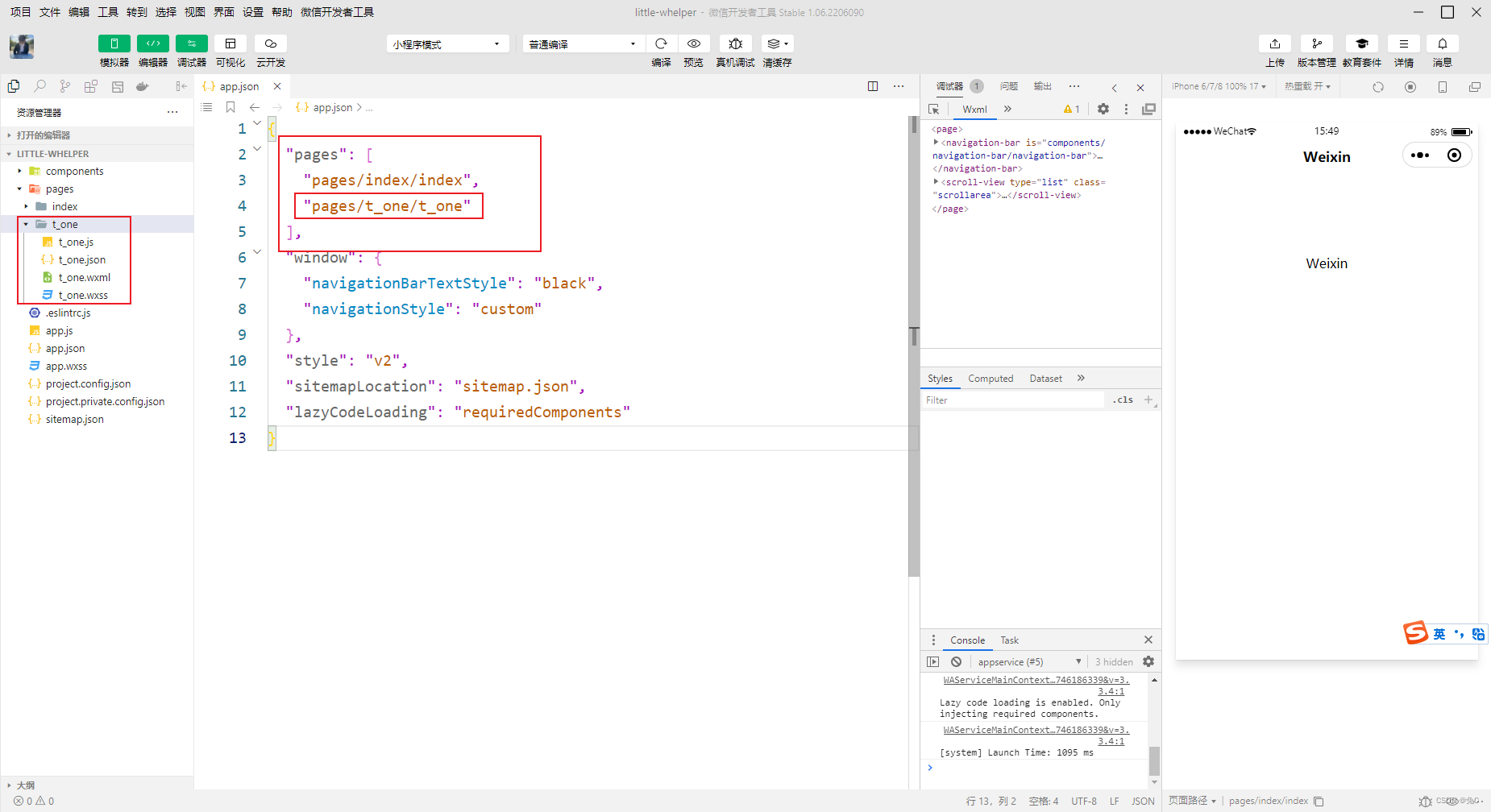
Task: Select the Explorer files icon in sidebar
Action: (x=14, y=86)
